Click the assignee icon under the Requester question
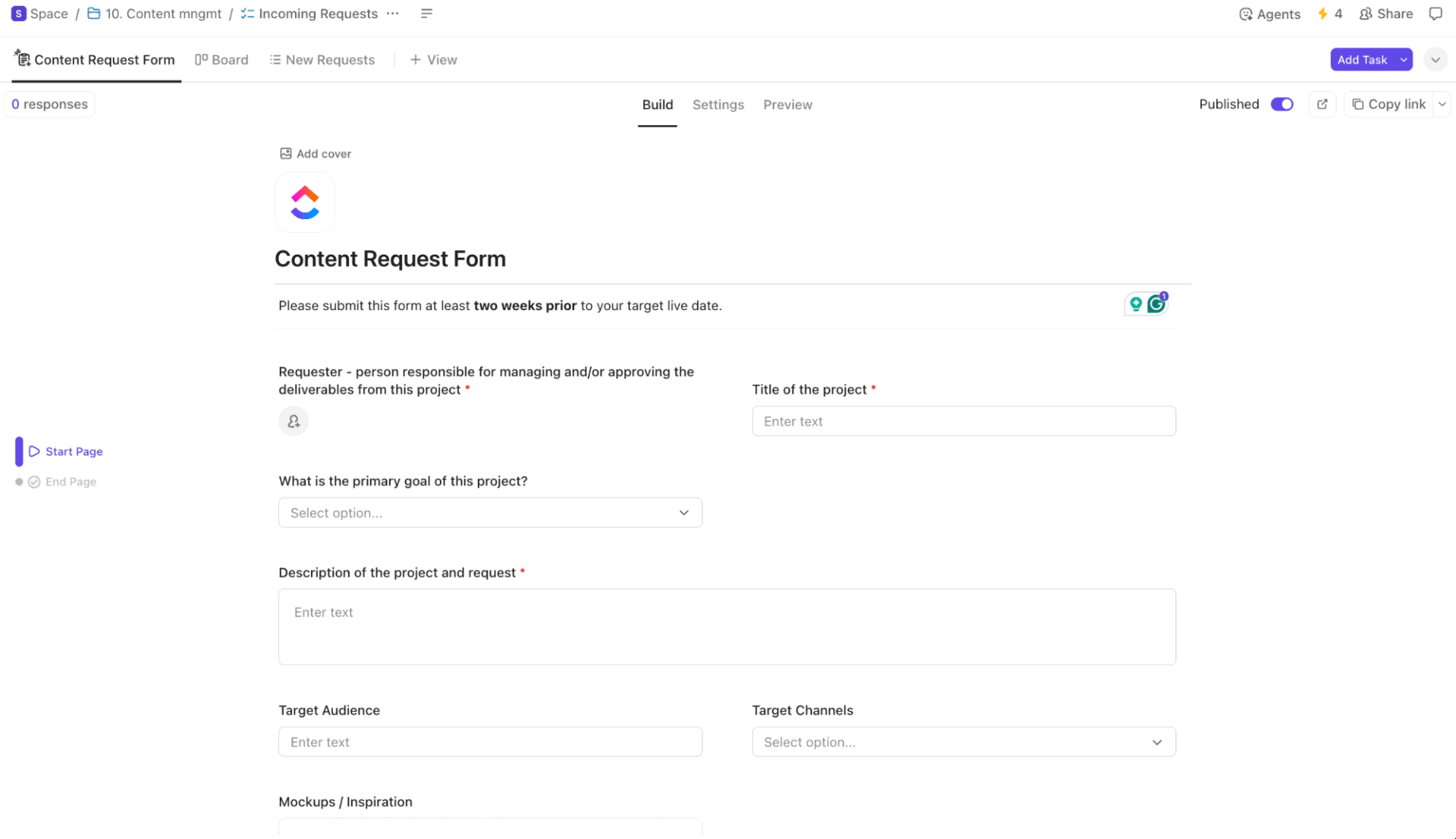 [x=293, y=421]
